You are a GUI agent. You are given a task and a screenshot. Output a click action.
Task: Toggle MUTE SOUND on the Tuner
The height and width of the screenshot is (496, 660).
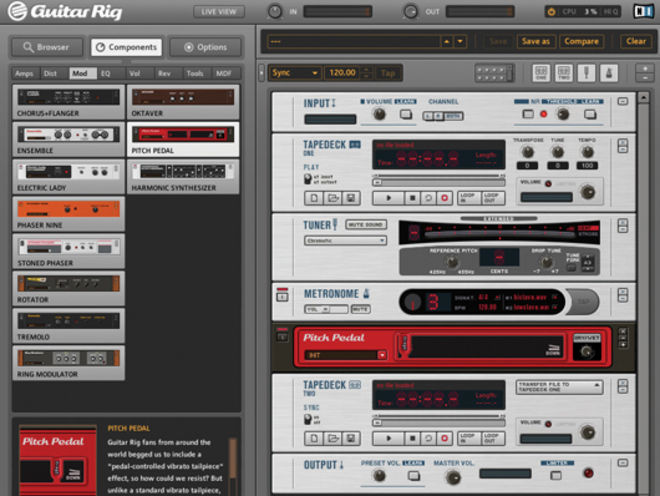[x=365, y=224]
